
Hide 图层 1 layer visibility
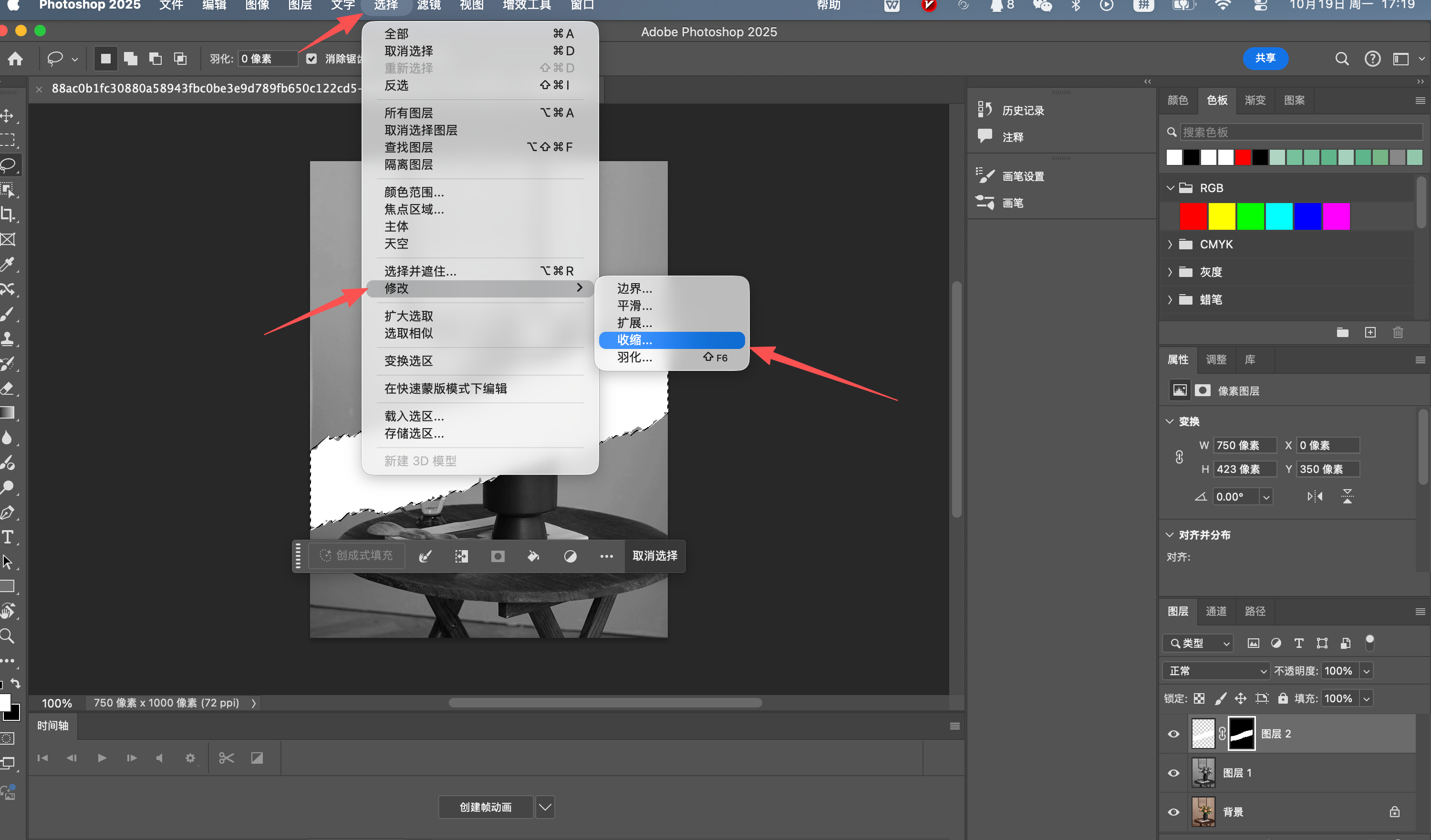pyautogui.click(x=1173, y=772)
